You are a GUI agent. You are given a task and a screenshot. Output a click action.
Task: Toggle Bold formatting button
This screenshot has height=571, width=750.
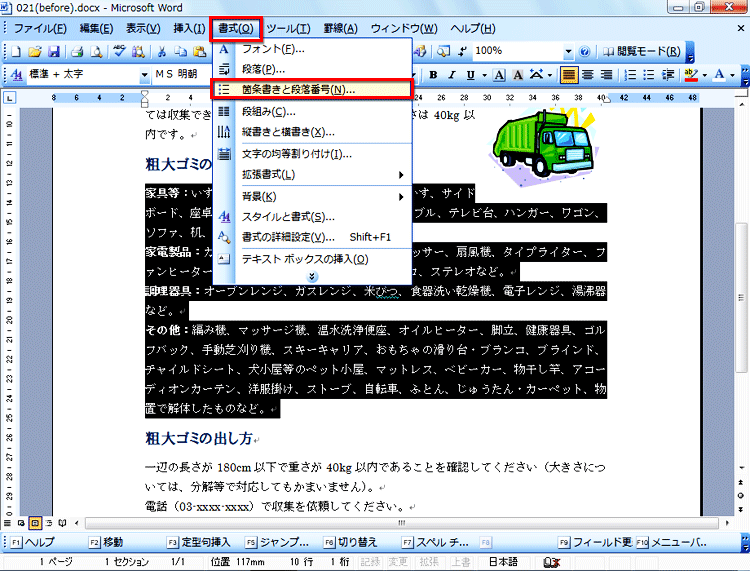pos(433,75)
